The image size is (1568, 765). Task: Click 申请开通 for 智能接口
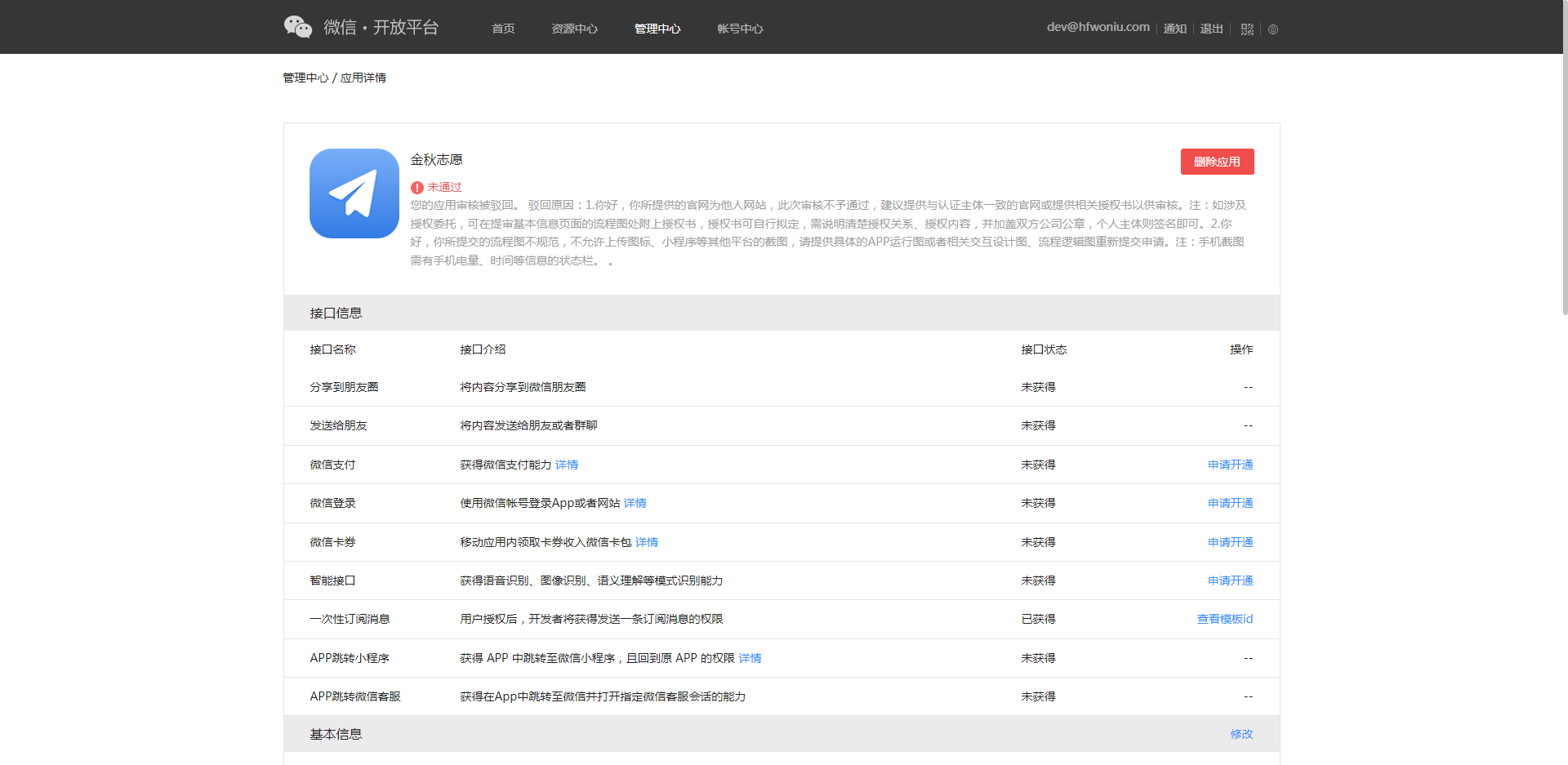[x=1231, y=580]
